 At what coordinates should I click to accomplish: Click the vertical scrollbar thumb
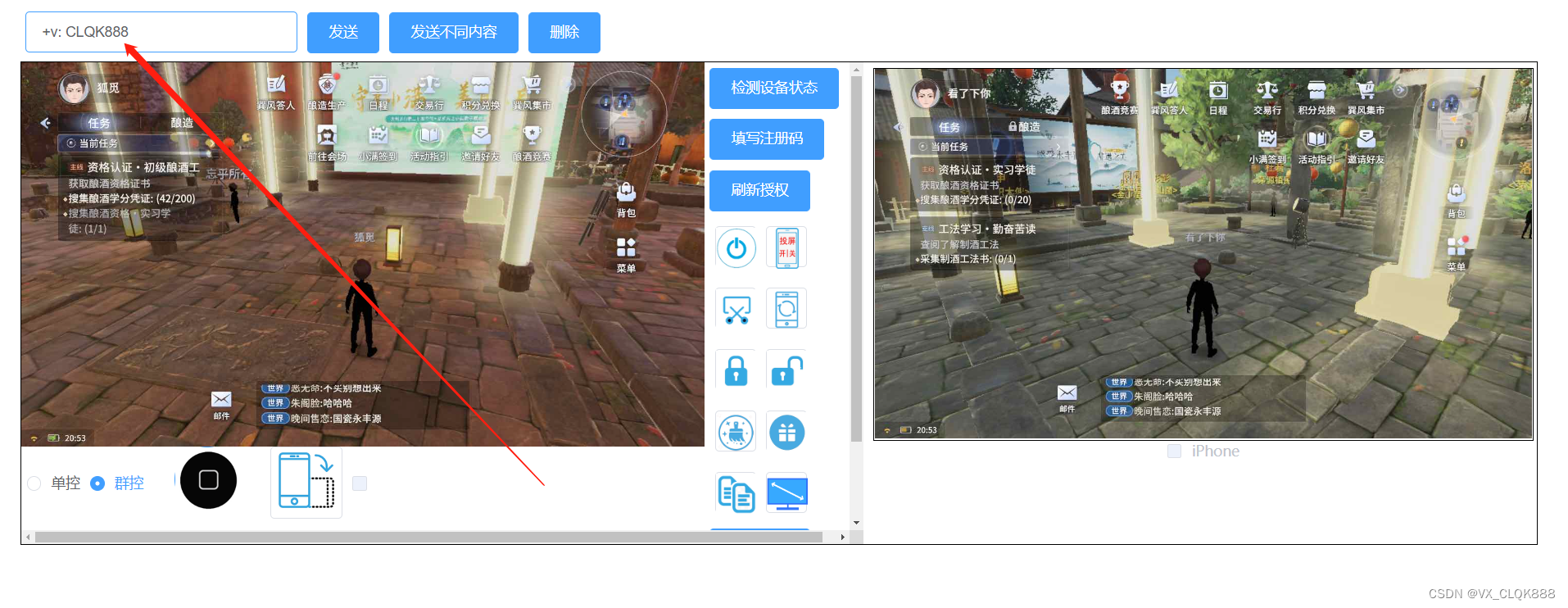[x=856, y=259]
